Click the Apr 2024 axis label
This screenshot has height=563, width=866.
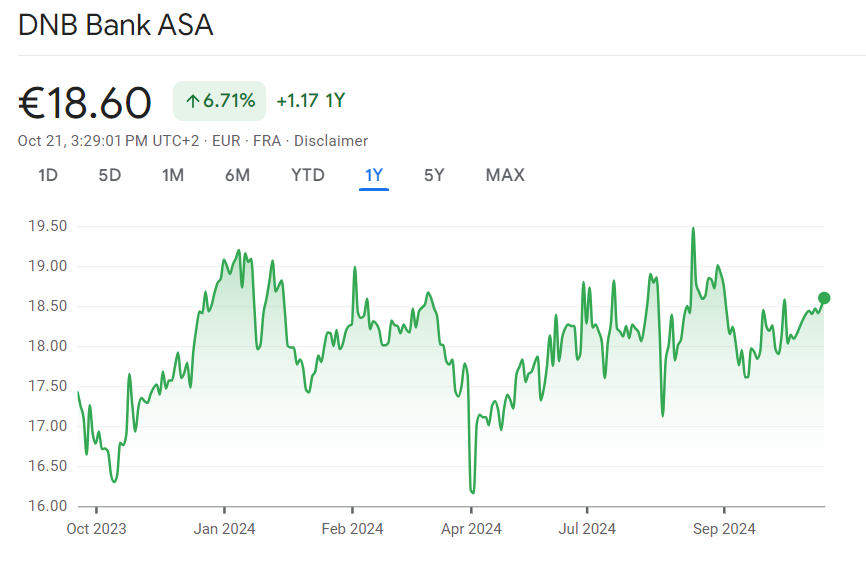tap(471, 529)
